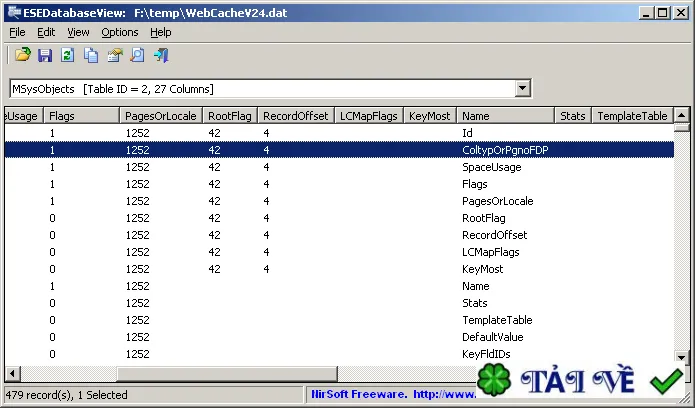Click the Find magnifier toolbar icon
Screen dimensions: 695x408
(x=137, y=55)
